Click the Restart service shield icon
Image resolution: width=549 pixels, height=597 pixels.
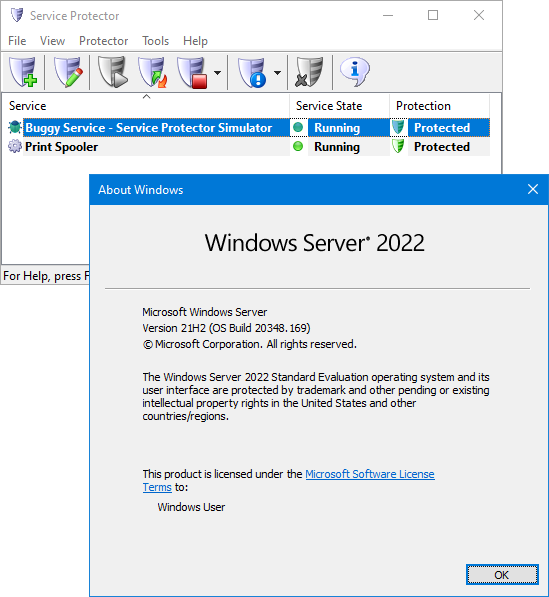(153, 72)
